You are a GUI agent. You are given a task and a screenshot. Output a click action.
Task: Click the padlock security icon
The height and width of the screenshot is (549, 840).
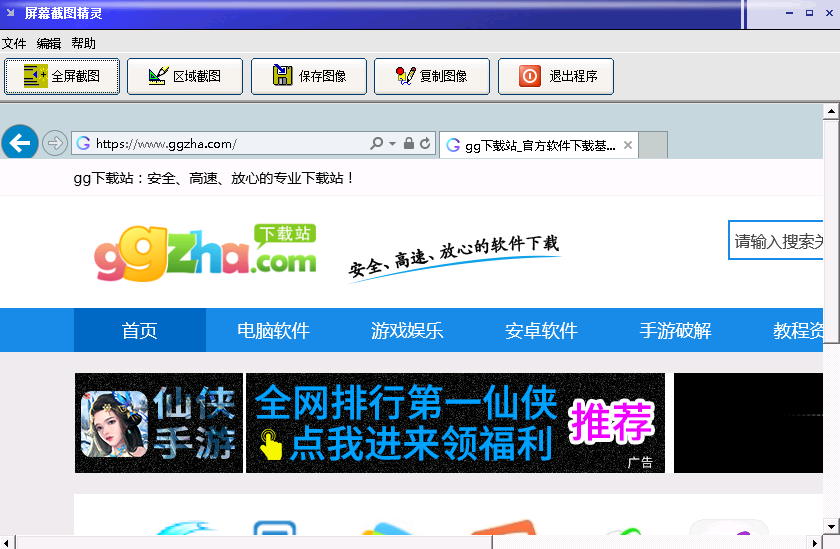[x=409, y=143]
